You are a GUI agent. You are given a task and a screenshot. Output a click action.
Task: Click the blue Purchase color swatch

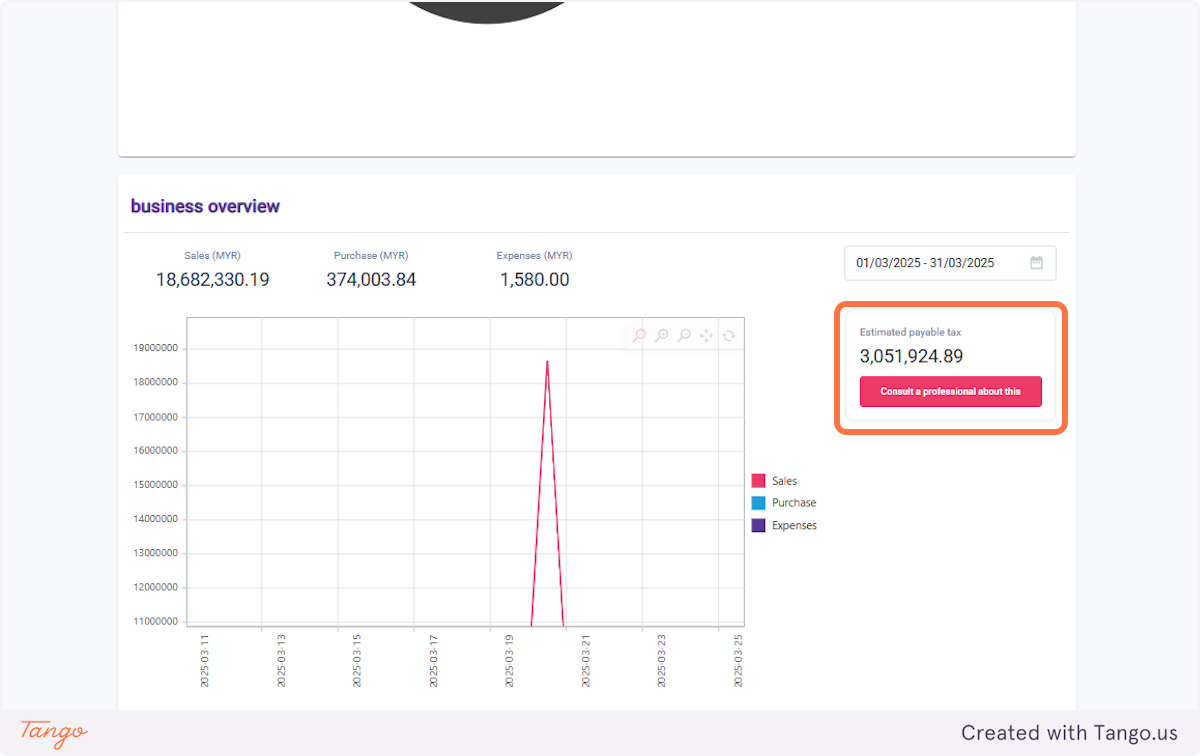click(x=758, y=503)
